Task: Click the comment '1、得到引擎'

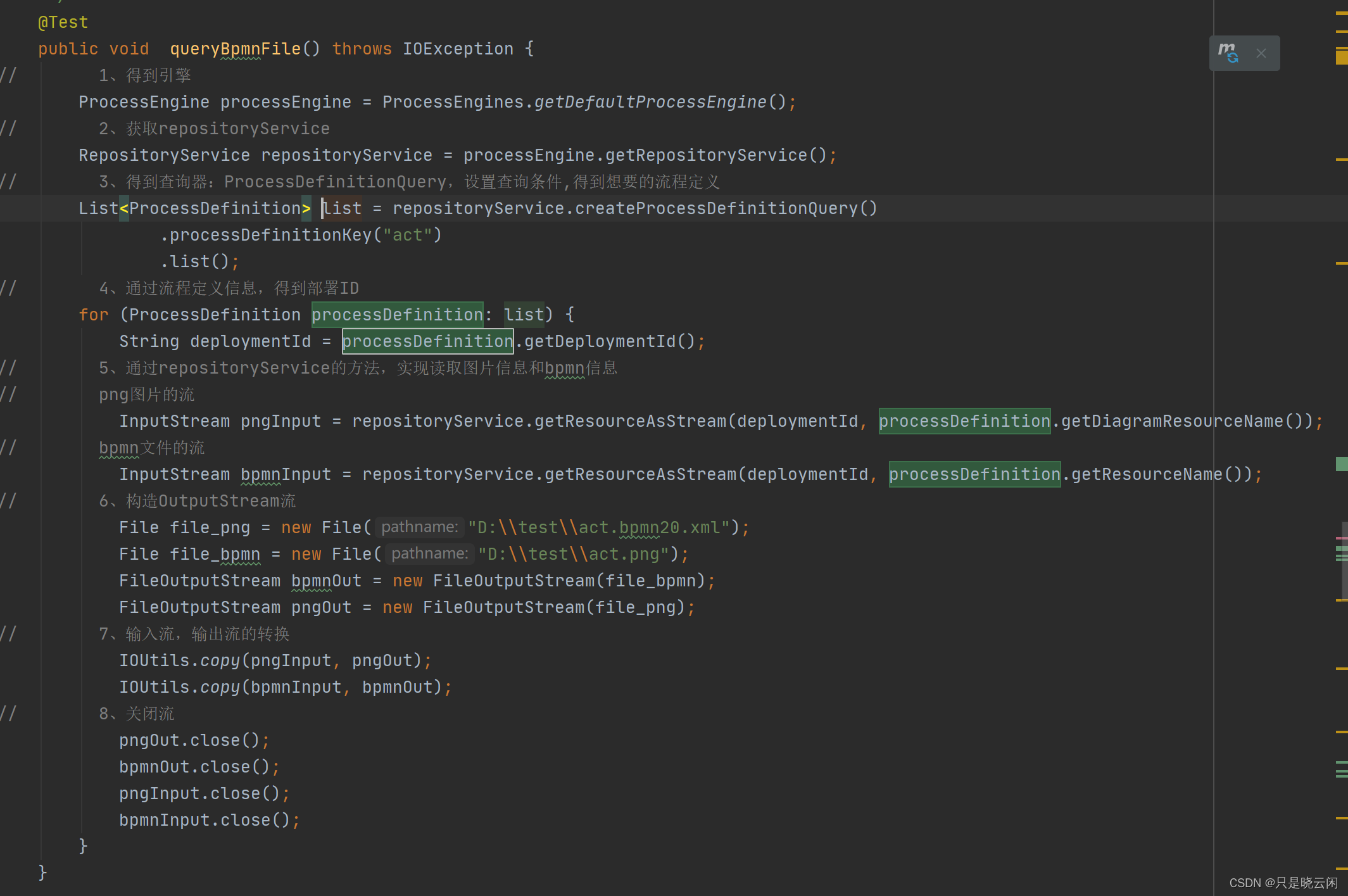Action: pos(145,75)
